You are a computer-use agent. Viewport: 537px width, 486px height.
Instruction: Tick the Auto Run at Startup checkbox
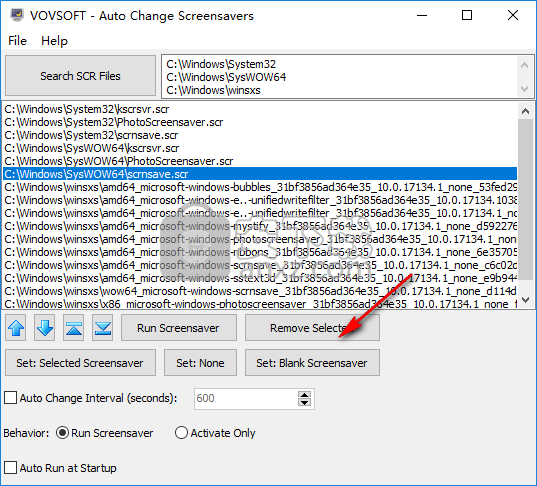(11, 468)
